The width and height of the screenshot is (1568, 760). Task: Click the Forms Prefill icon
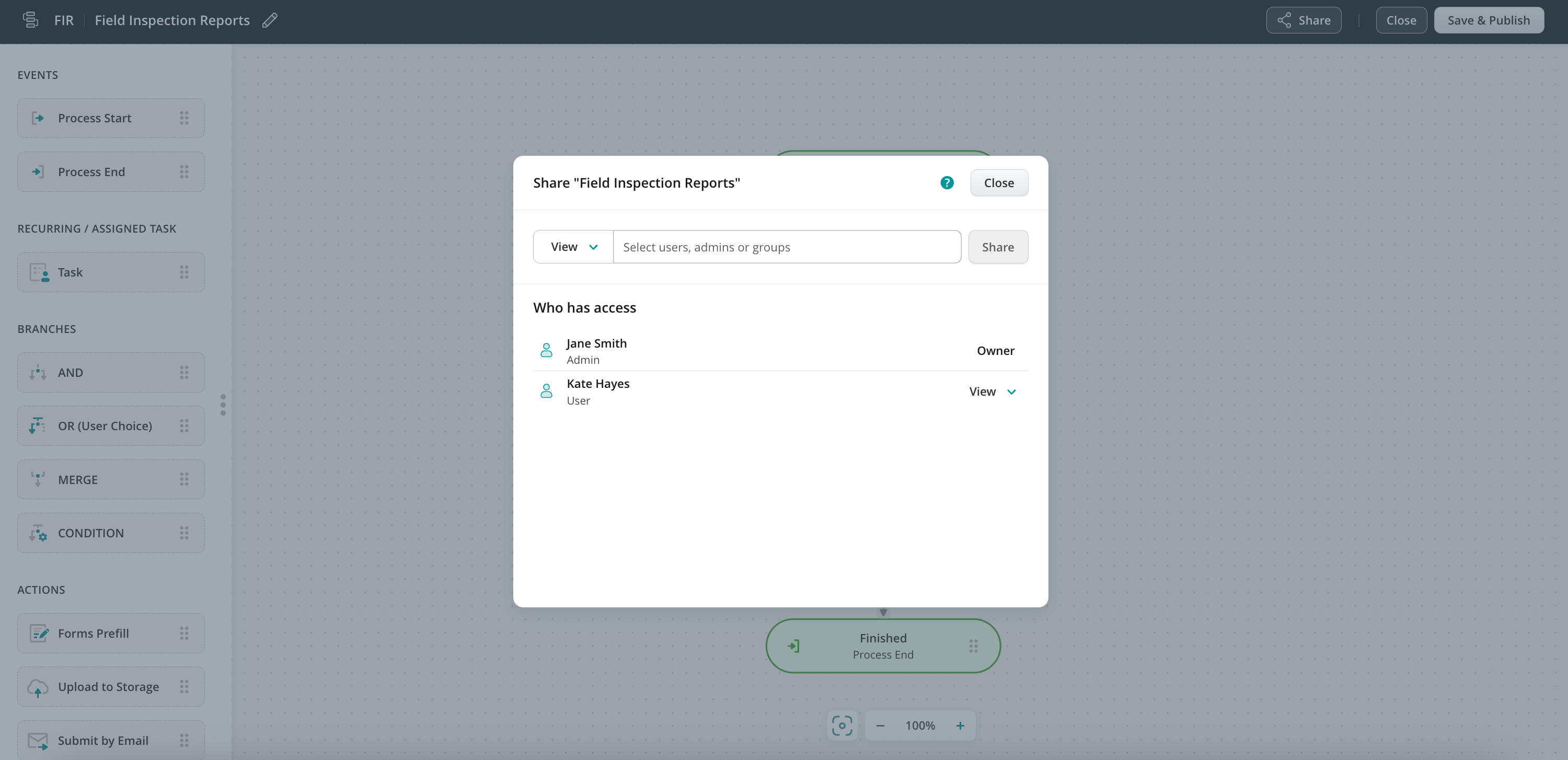(x=39, y=634)
